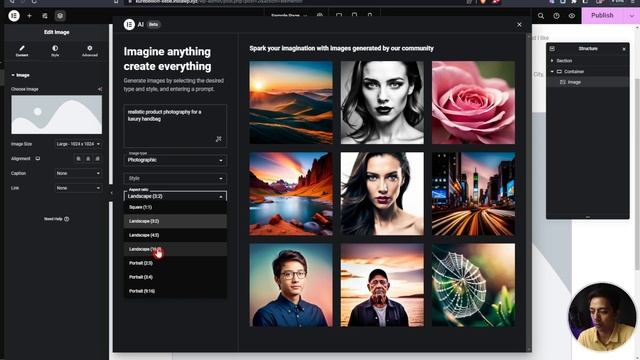Viewport: 640px width, 360px height.
Task: Toggle the Structure layers icon in top bar
Action: coord(60,16)
